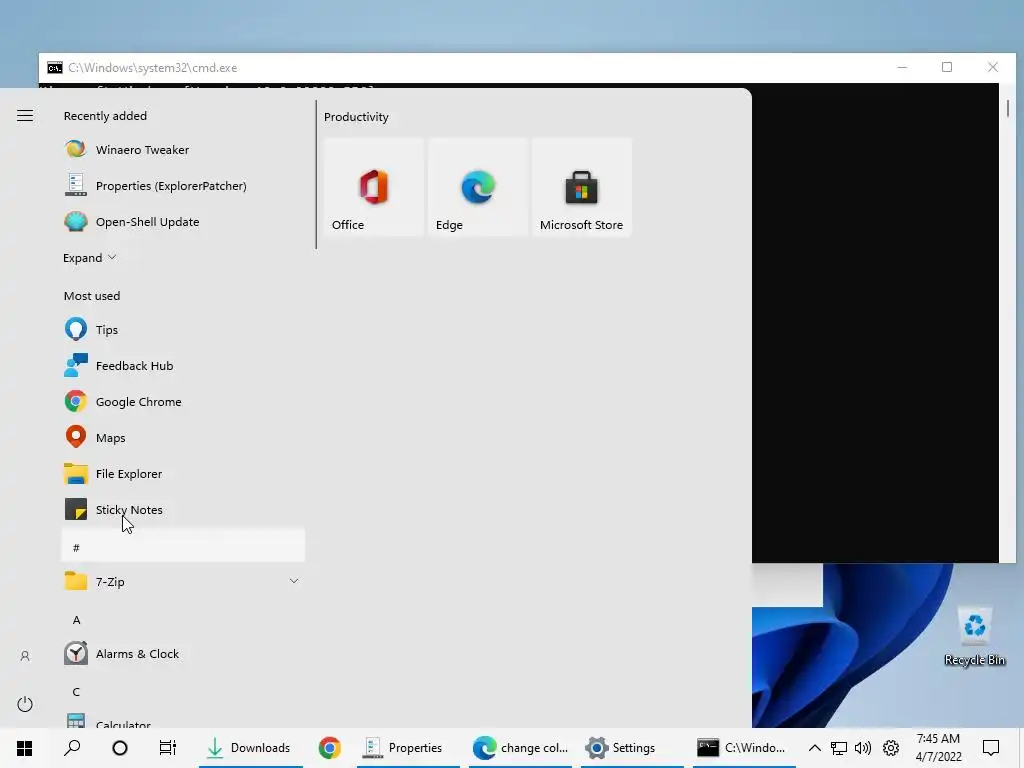Click the letter A index header

pyautogui.click(x=76, y=619)
